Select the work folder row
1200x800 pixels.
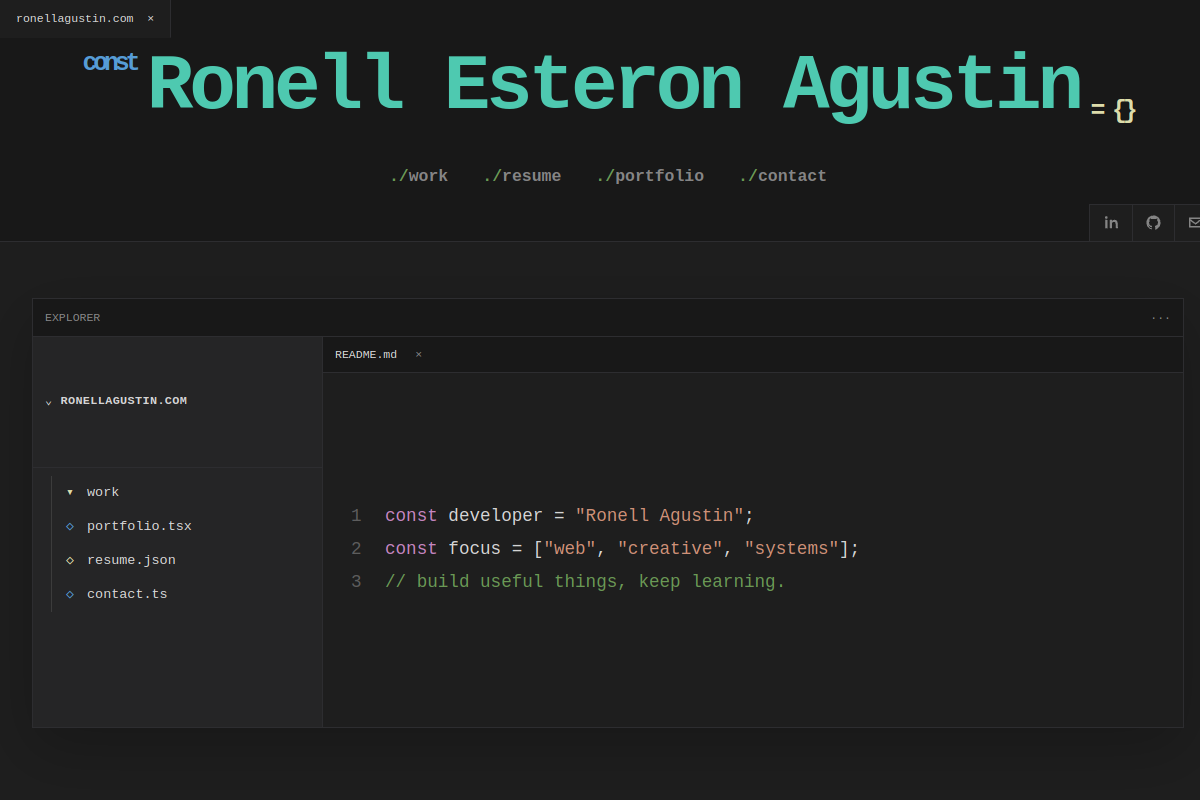[x=186, y=492]
